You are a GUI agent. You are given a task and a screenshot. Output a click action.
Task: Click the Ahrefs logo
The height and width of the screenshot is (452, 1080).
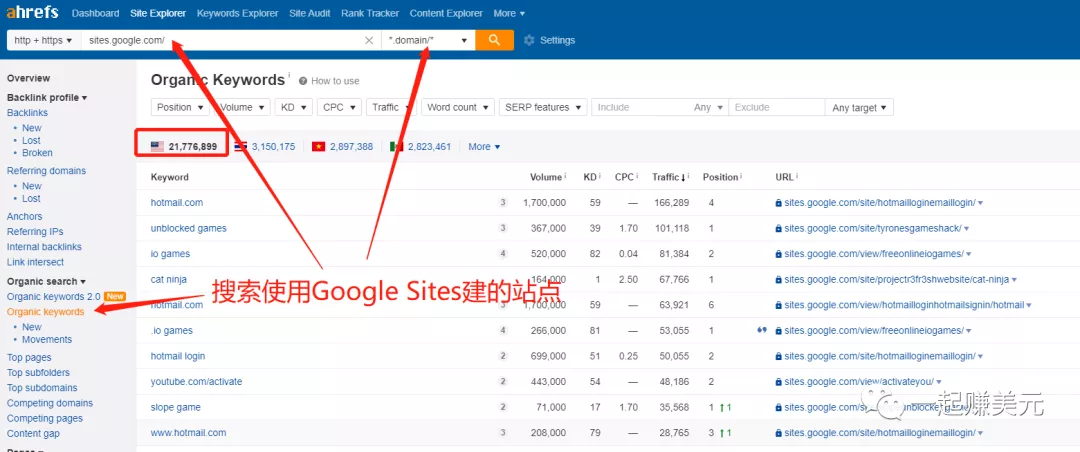pyautogui.click(x=32, y=12)
